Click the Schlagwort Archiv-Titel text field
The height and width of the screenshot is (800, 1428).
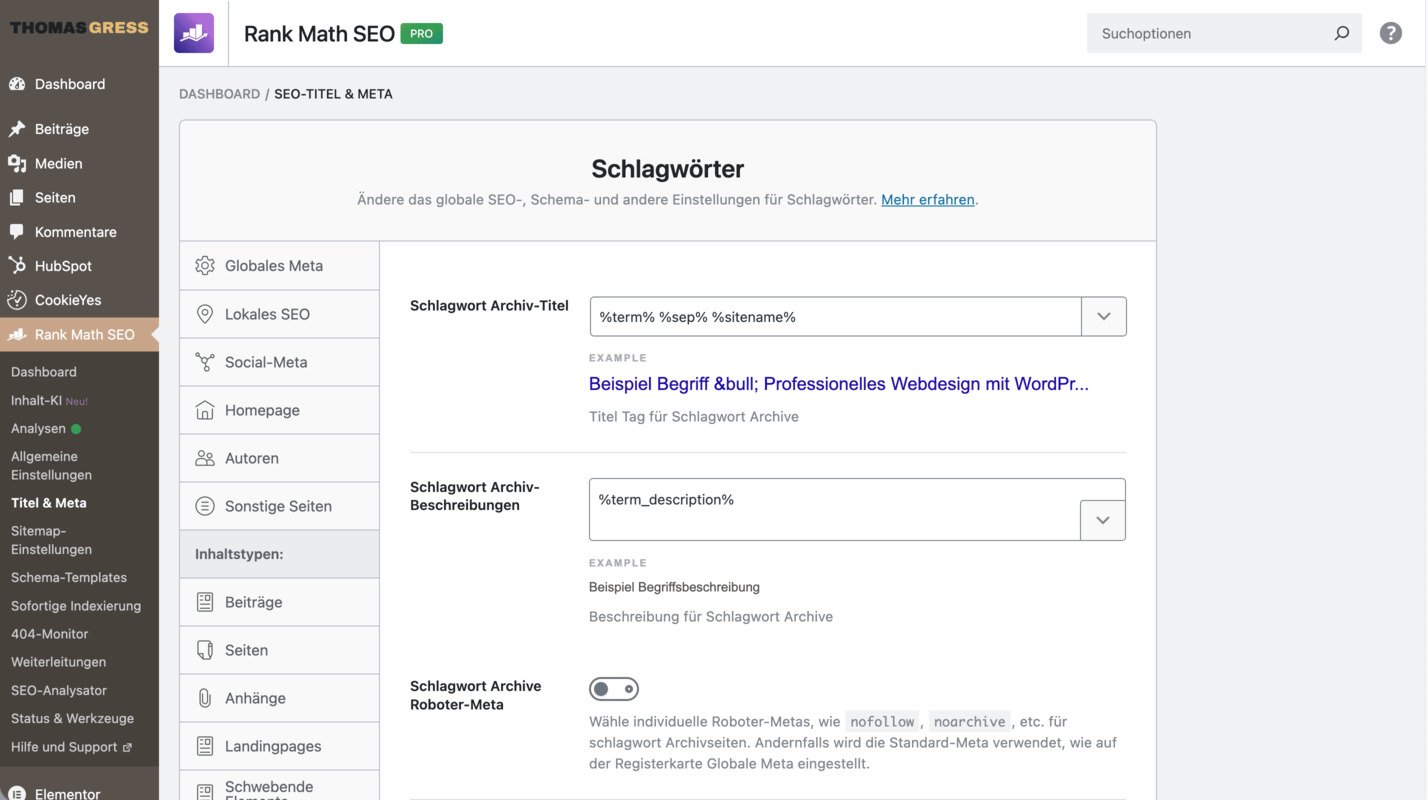[x=835, y=317]
